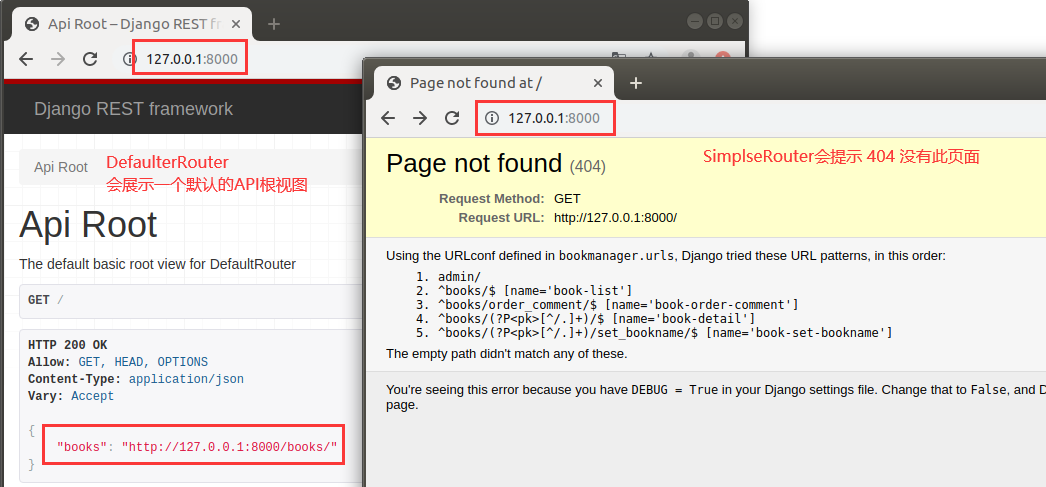Go forward in Page not found window

click(420, 118)
